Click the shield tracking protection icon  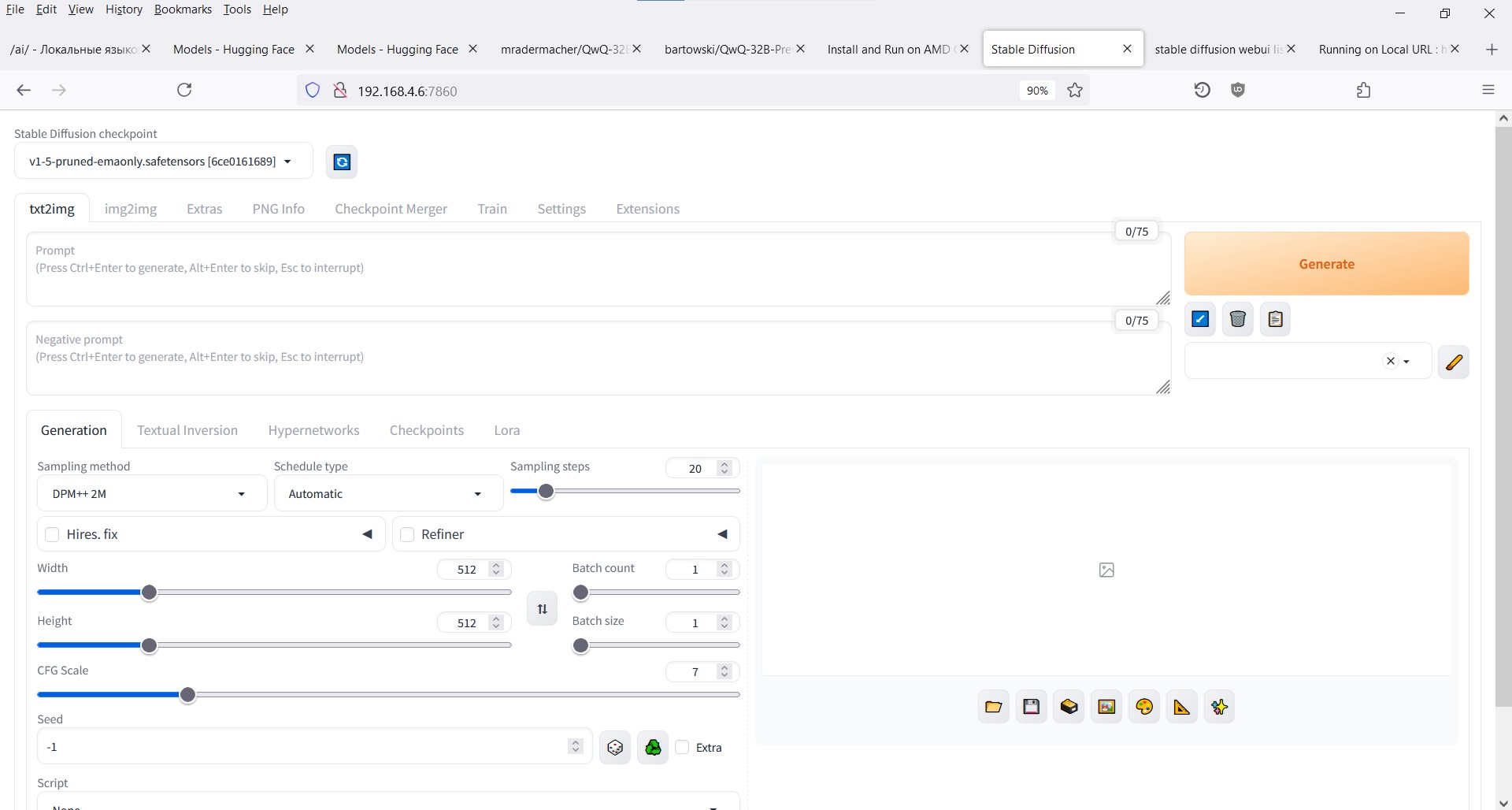coord(313,91)
